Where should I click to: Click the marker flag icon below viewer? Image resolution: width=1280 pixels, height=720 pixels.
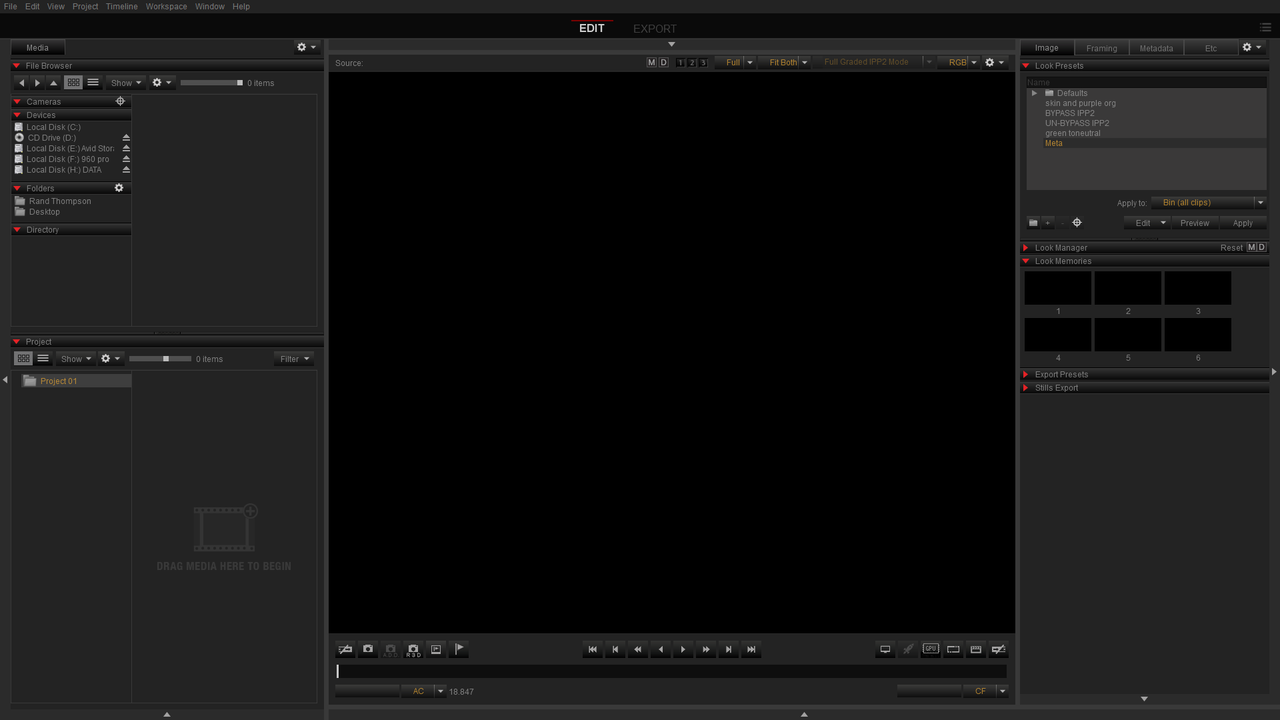click(459, 649)
